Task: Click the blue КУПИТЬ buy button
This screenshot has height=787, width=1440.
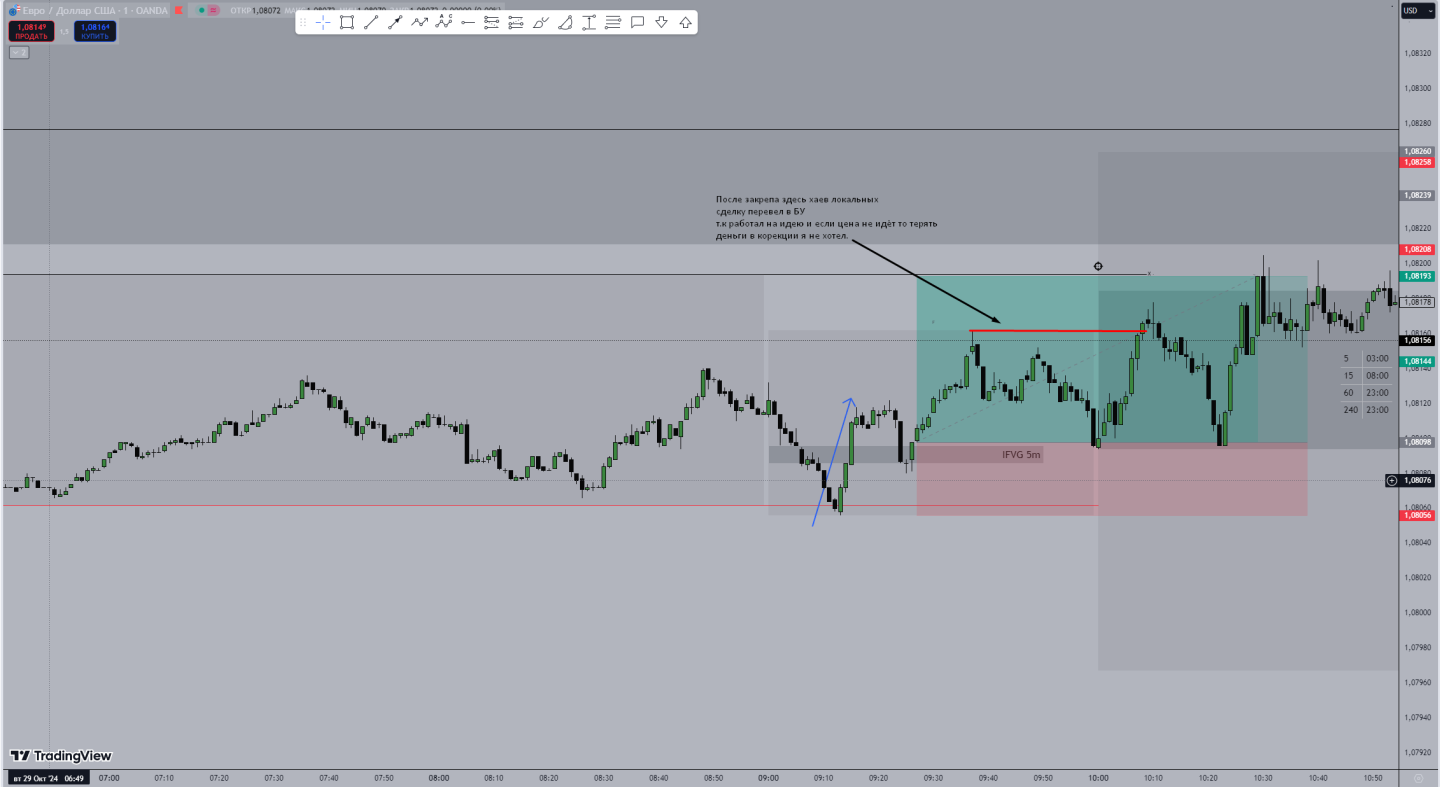Action: tap(95, 32)
